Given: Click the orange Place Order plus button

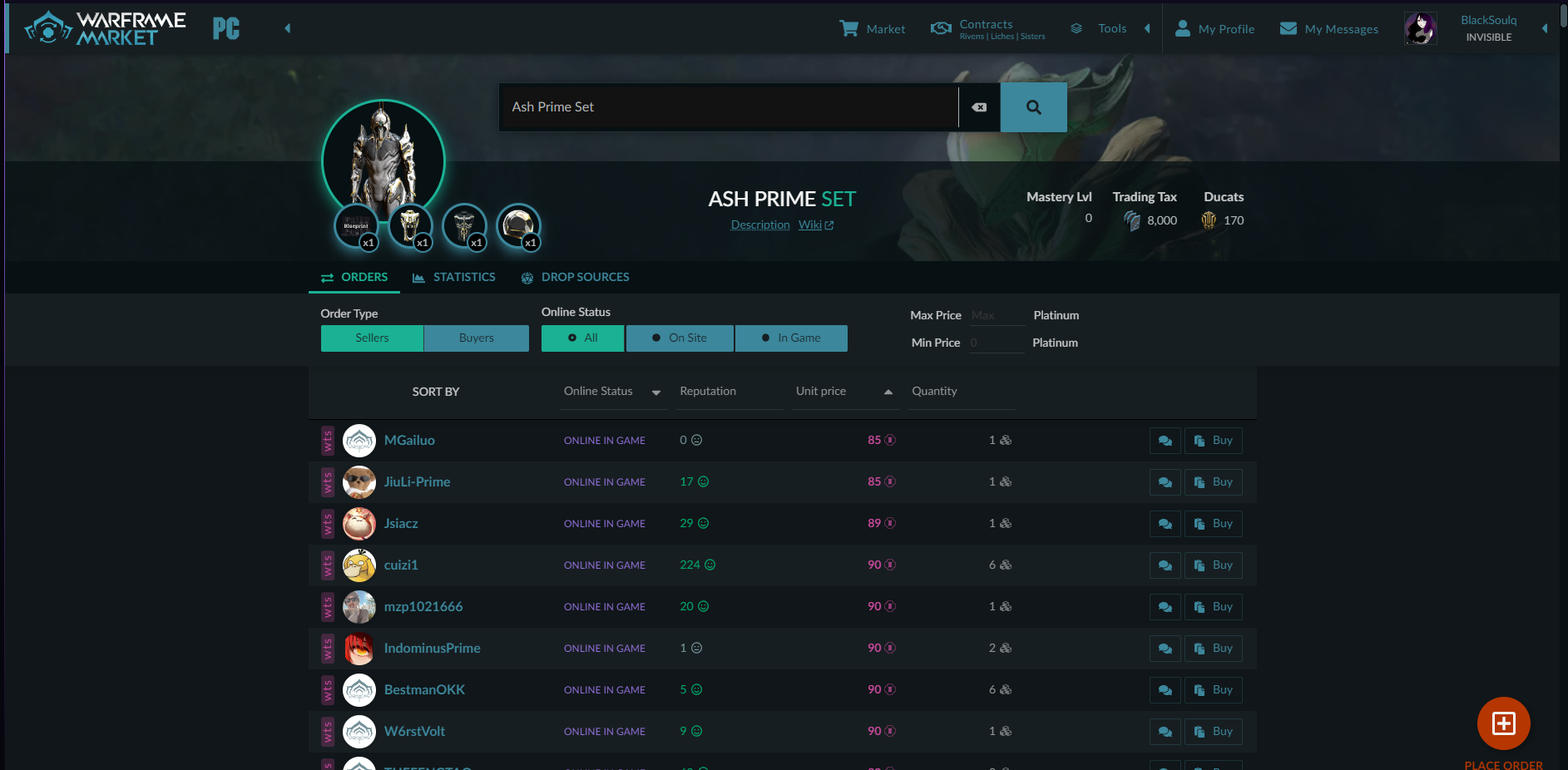Looking at the screenshot, I should click(x=1504, y=723).
